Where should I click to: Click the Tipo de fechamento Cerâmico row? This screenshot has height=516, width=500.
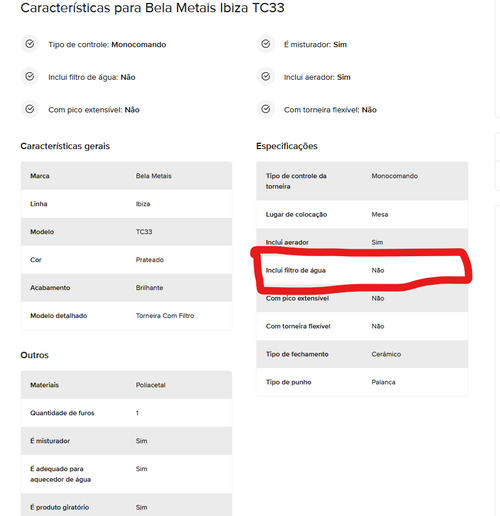pos(362,354)
